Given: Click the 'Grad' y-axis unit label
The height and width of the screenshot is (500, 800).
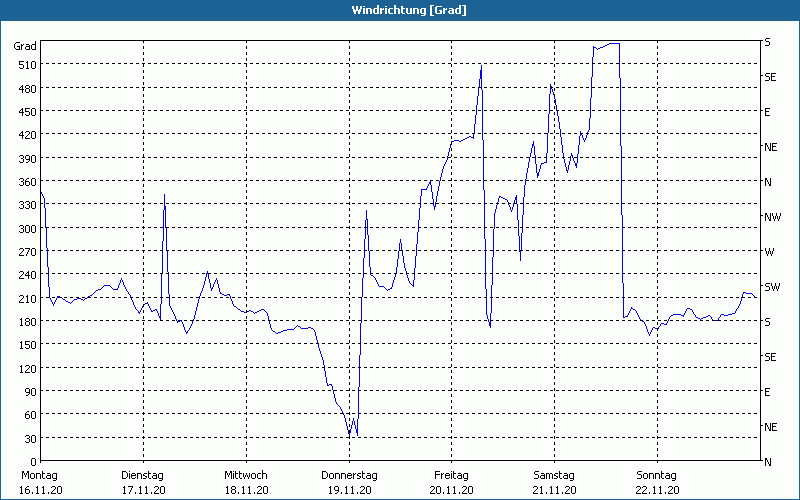Looking at the screenshot, I should 25,46.
